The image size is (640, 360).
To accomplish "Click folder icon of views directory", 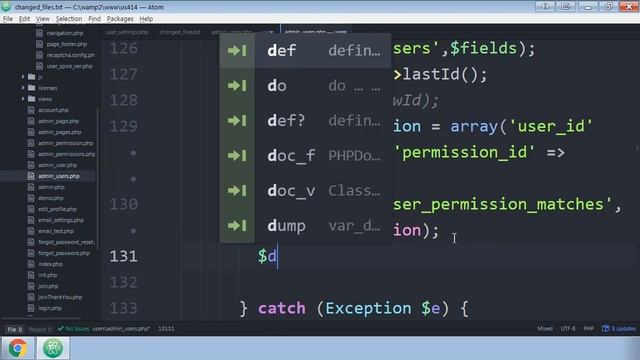I will (x=31, y=99).
